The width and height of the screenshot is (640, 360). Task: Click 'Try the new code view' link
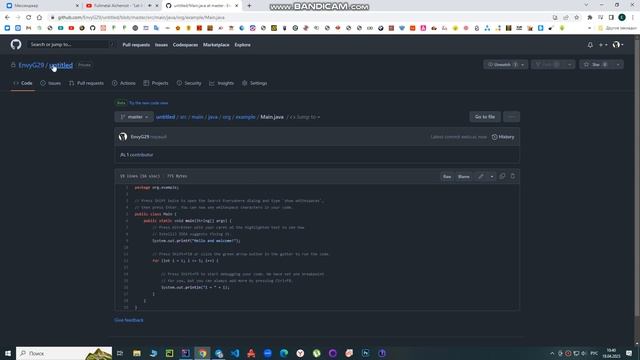(148, 103)
